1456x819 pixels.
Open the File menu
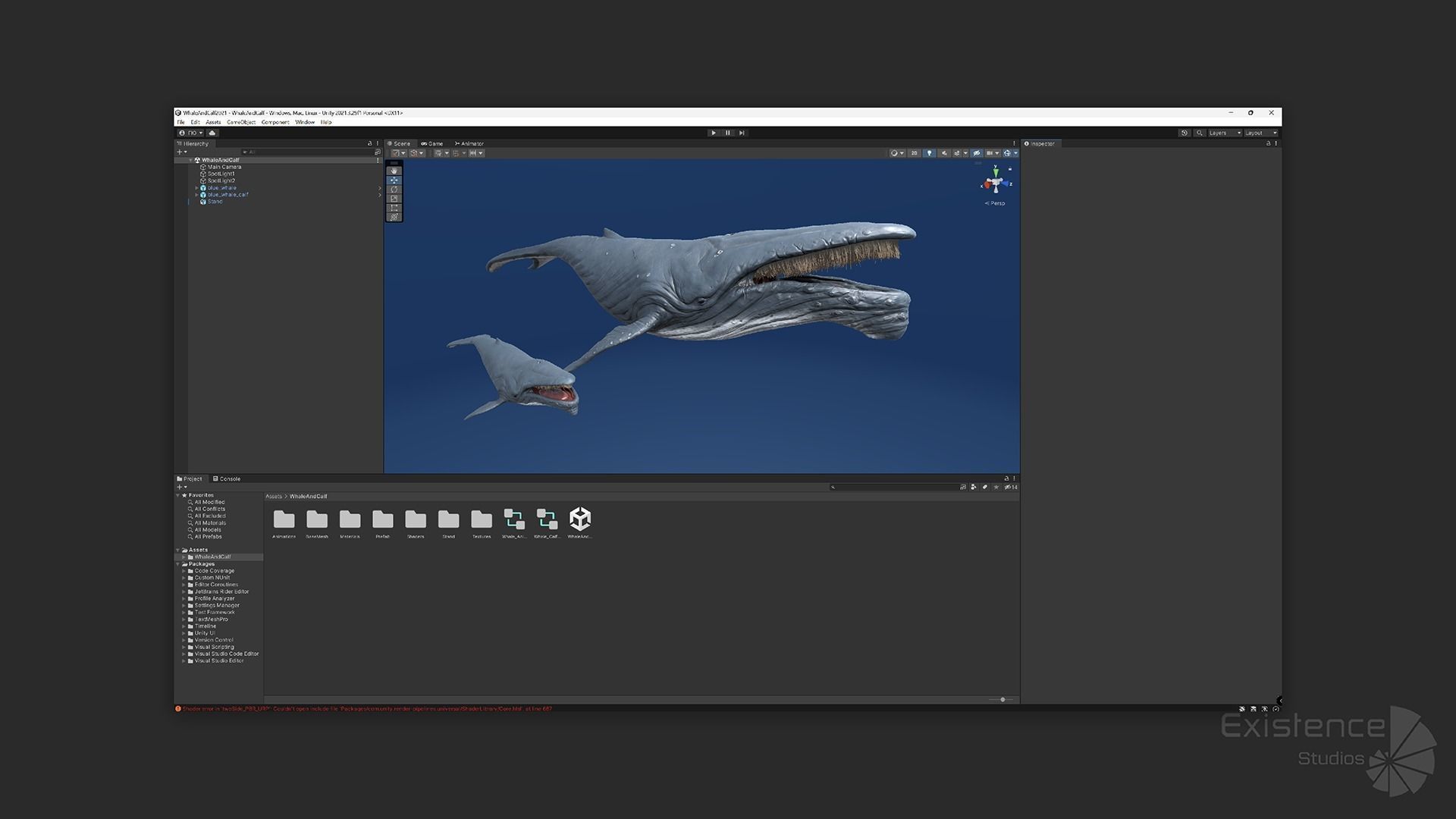(180, 122)
